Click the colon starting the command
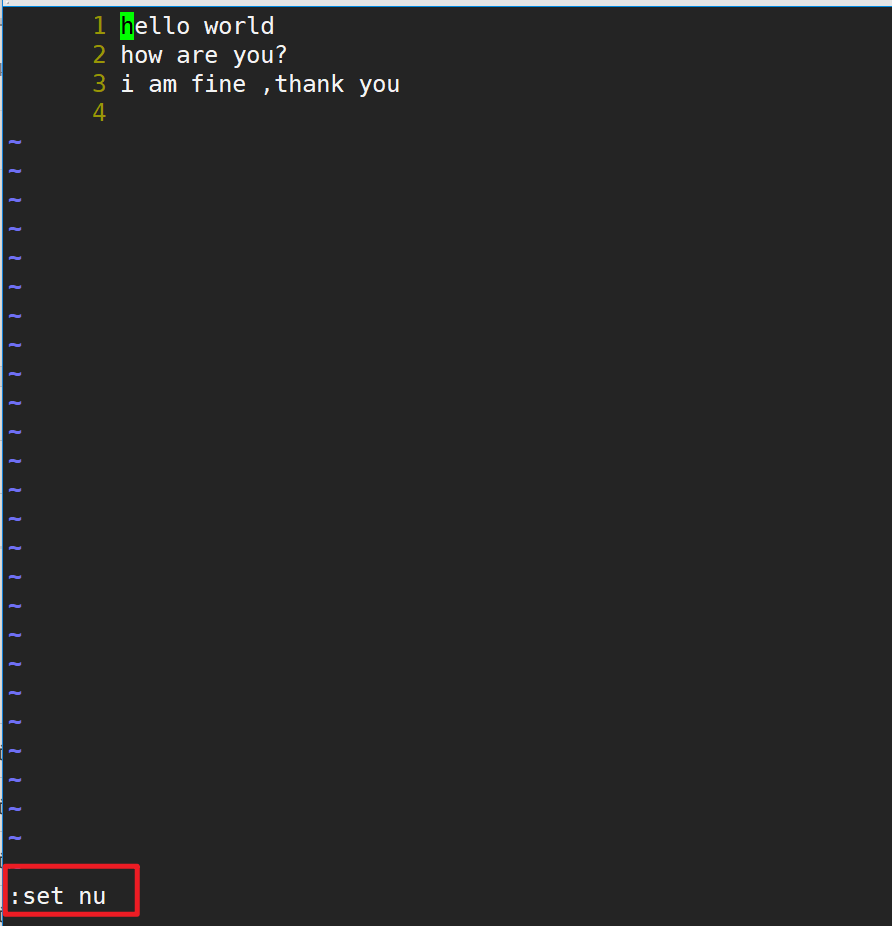This screenshot has height=926, width=892. point(15,898)
